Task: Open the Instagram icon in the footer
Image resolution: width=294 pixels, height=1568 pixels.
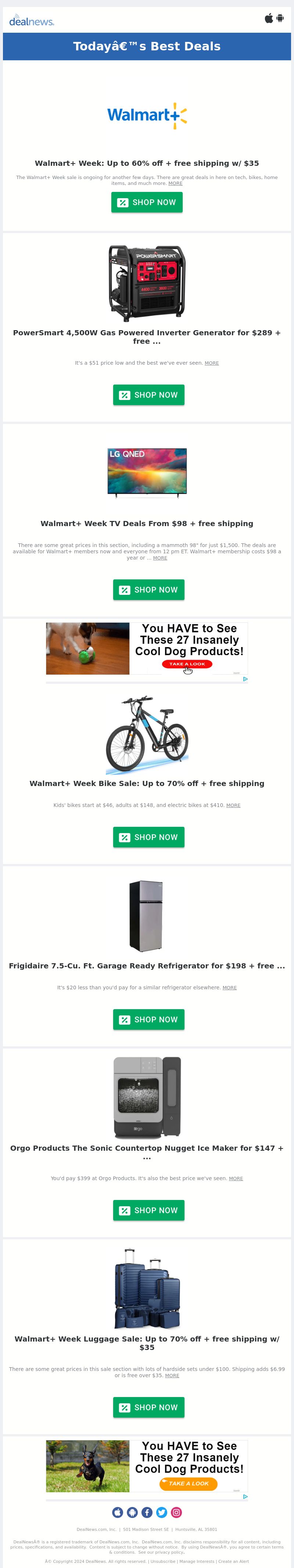Action: (176, 1512)
